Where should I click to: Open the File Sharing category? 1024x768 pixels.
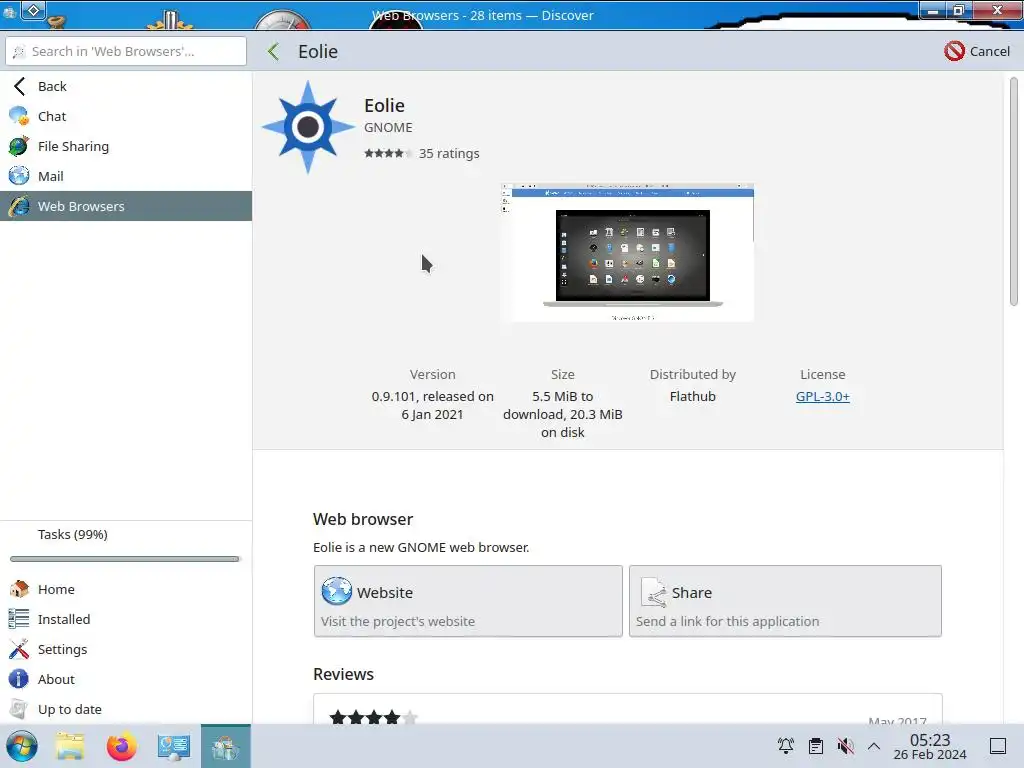pyautogui.click(x=126, y=146)
